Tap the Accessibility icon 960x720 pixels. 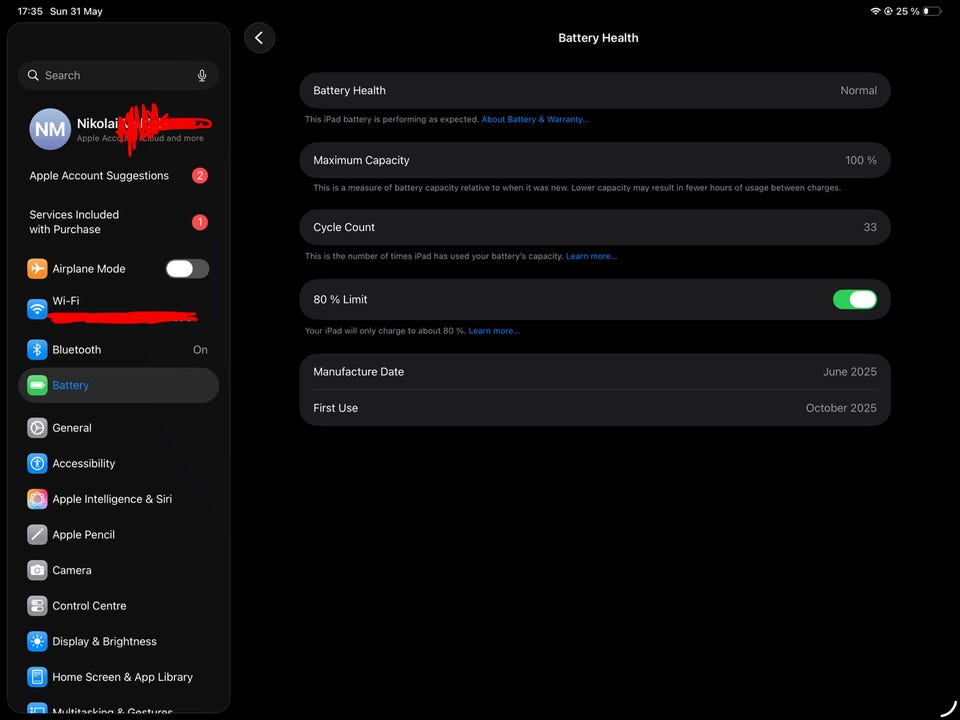point(37,463)
